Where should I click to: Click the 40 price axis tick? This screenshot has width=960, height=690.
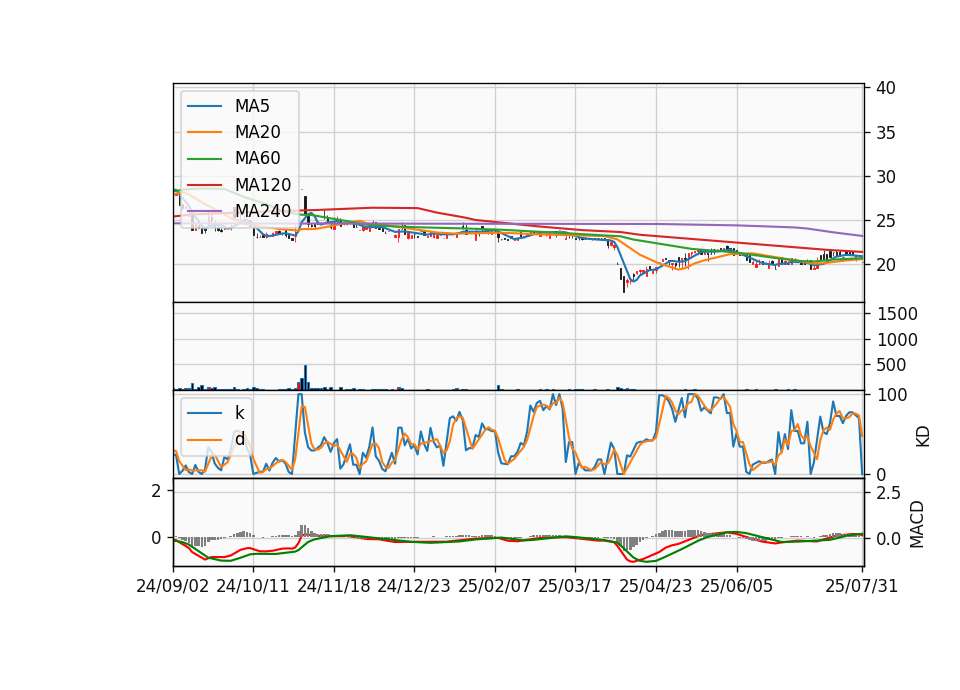[x=885, y=88]
